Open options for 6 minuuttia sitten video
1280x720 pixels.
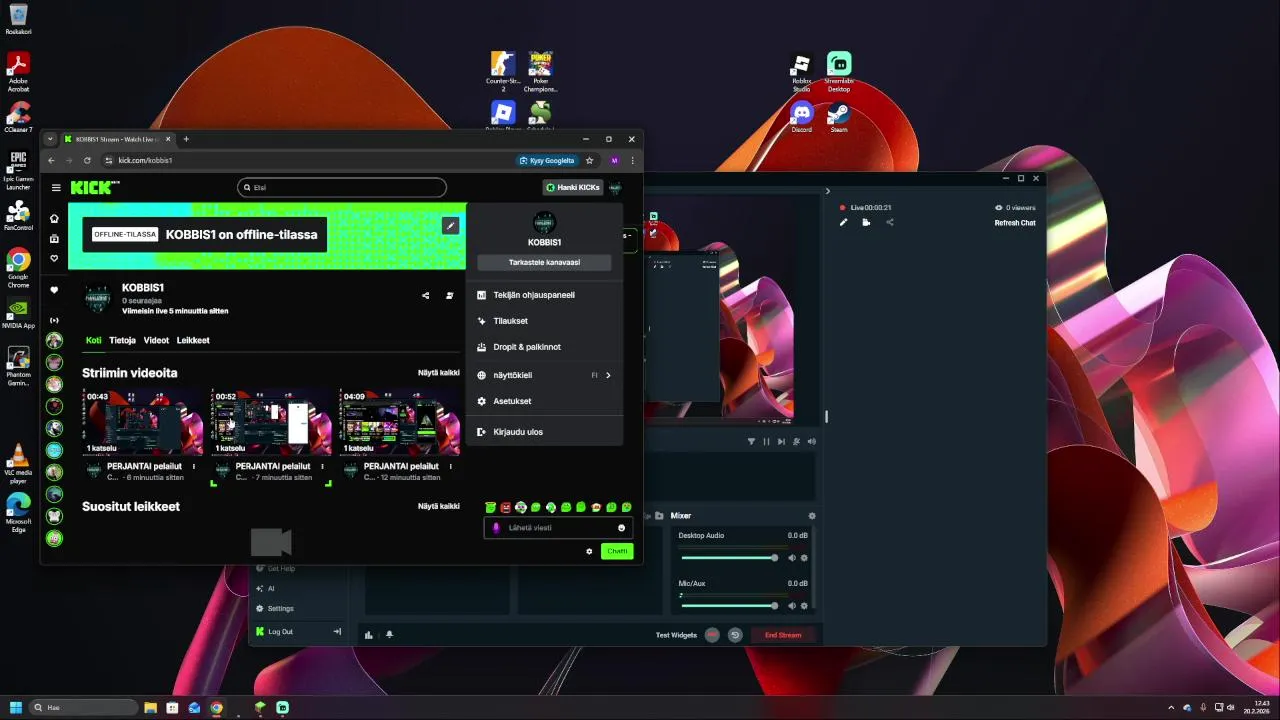(x=194, y=466)
